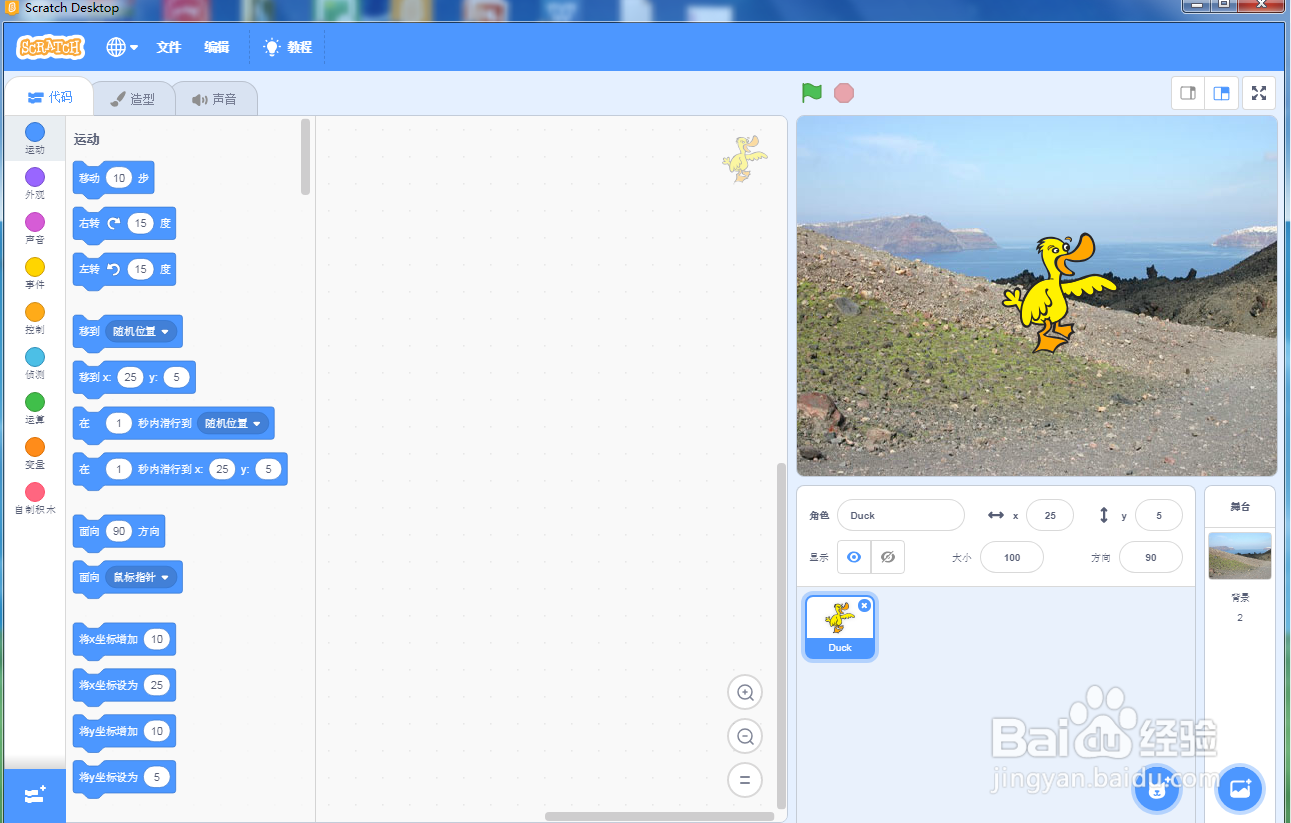Open the 教程 tutorials

tap(288, 47)
